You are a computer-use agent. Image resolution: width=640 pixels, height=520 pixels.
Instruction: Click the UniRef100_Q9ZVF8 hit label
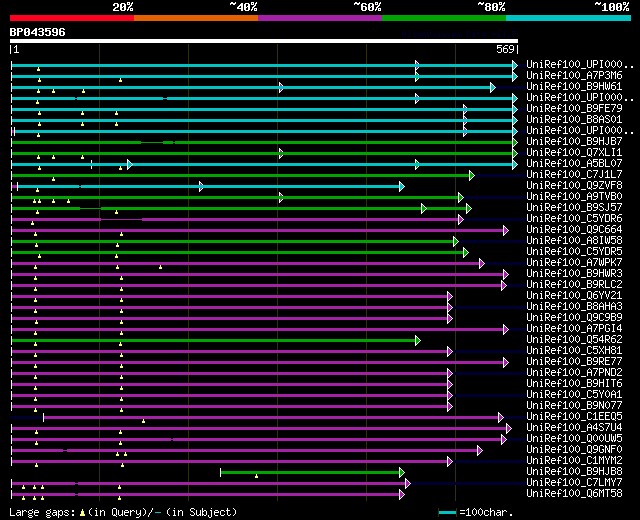tap(574, 186)
